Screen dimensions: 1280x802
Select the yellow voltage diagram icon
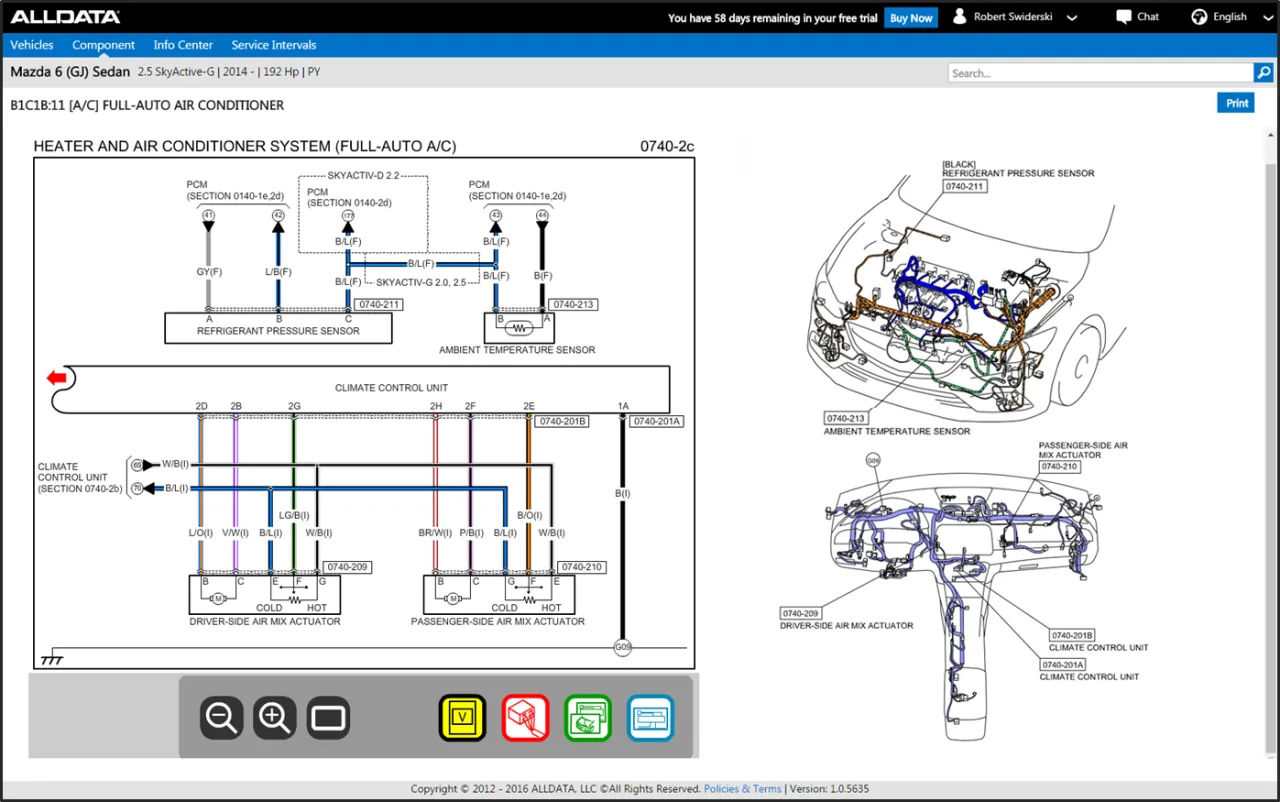[462, 718]
